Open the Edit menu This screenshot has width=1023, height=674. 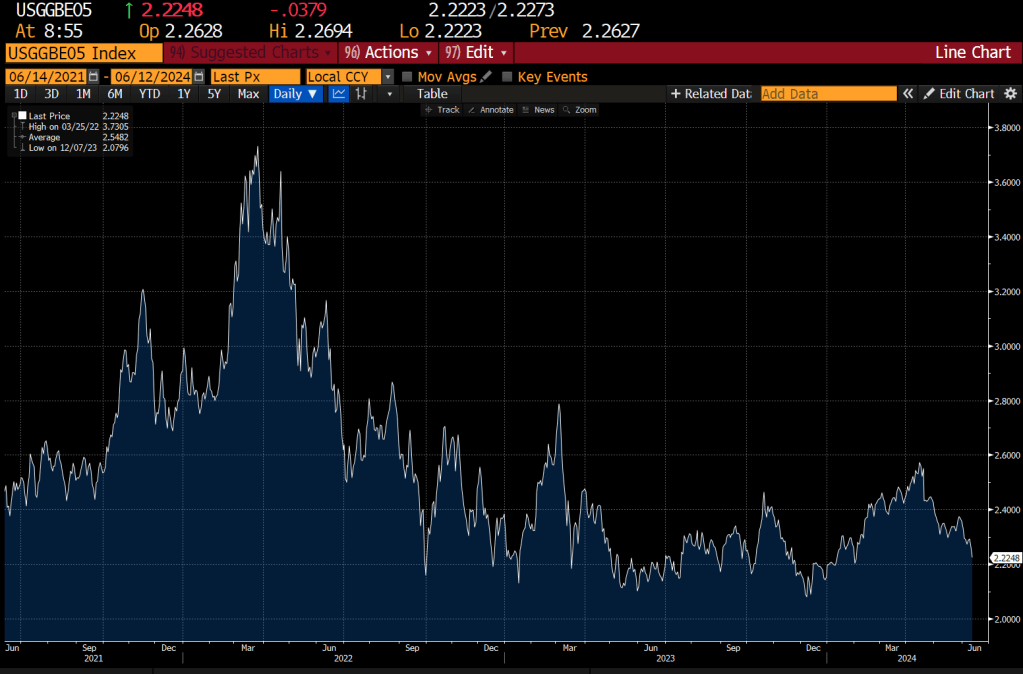(476, 52)
